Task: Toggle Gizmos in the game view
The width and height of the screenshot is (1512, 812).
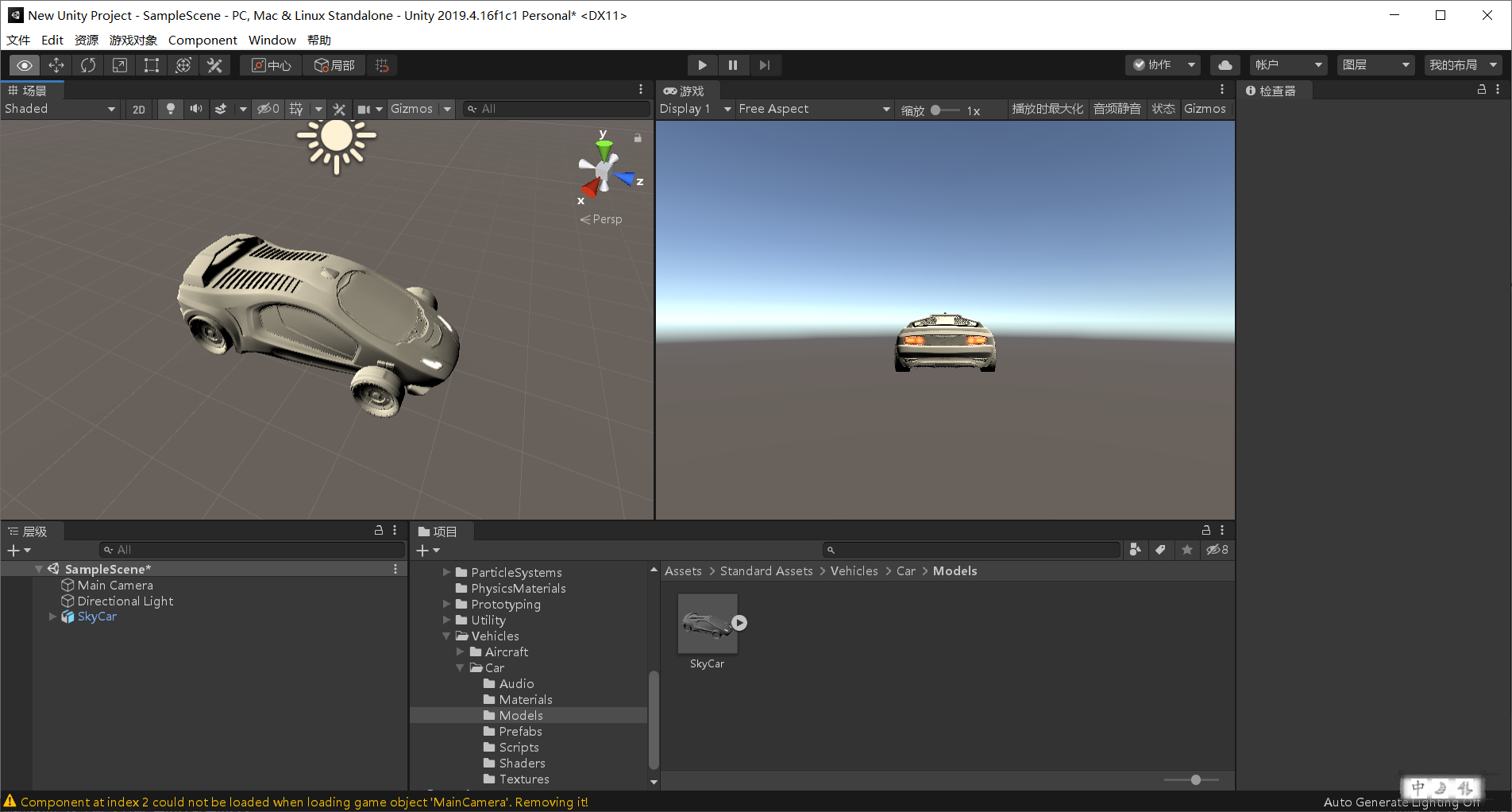Action: [1205, 109]
